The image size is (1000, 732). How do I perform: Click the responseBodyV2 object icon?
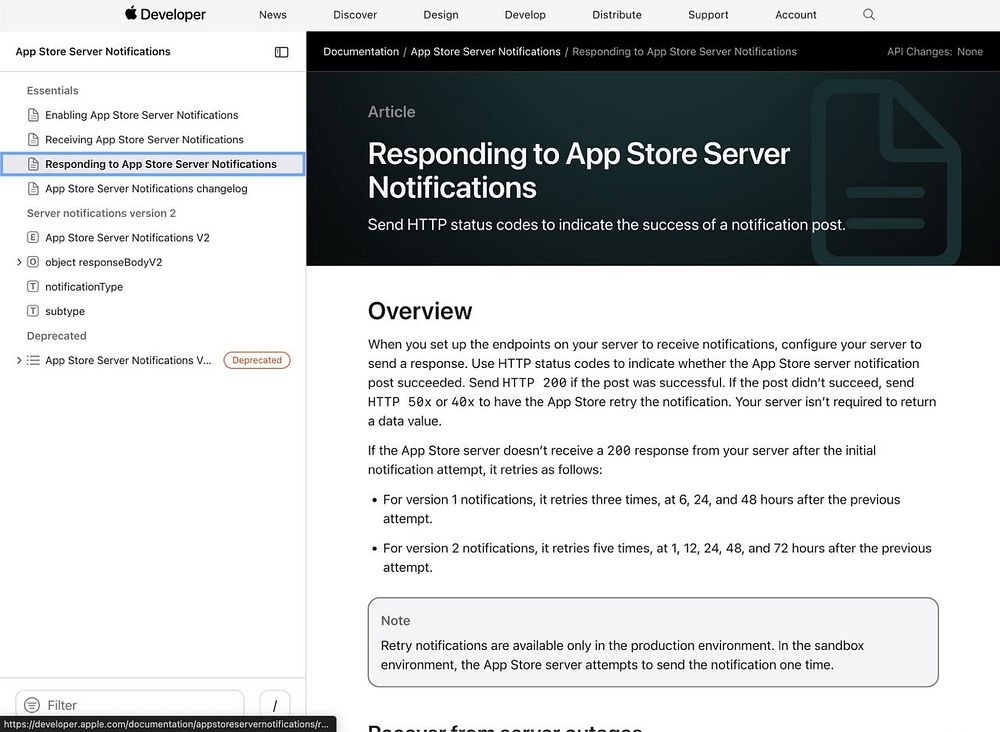pos(33,262)
